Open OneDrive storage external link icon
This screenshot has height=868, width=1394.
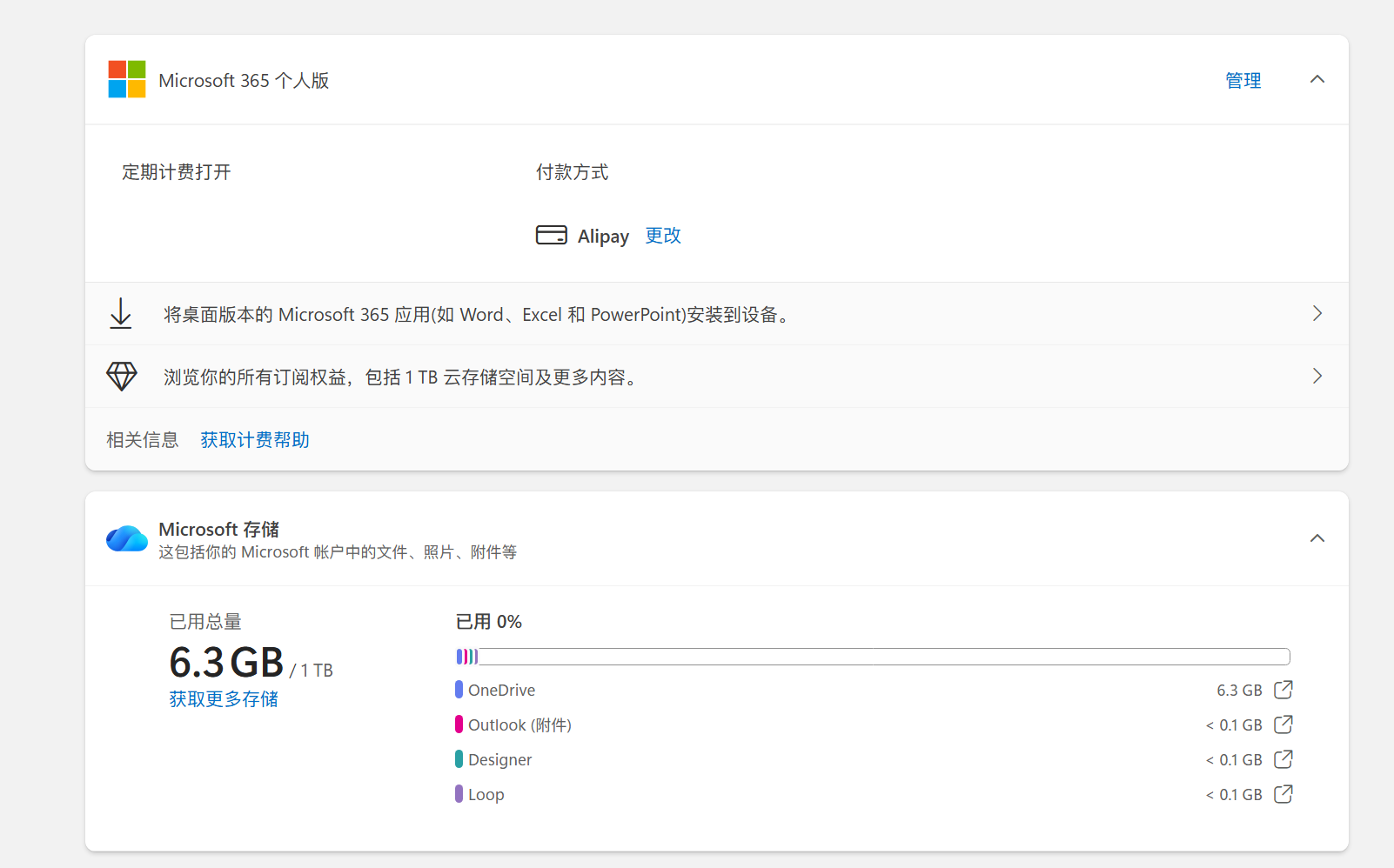point(1283,690)
